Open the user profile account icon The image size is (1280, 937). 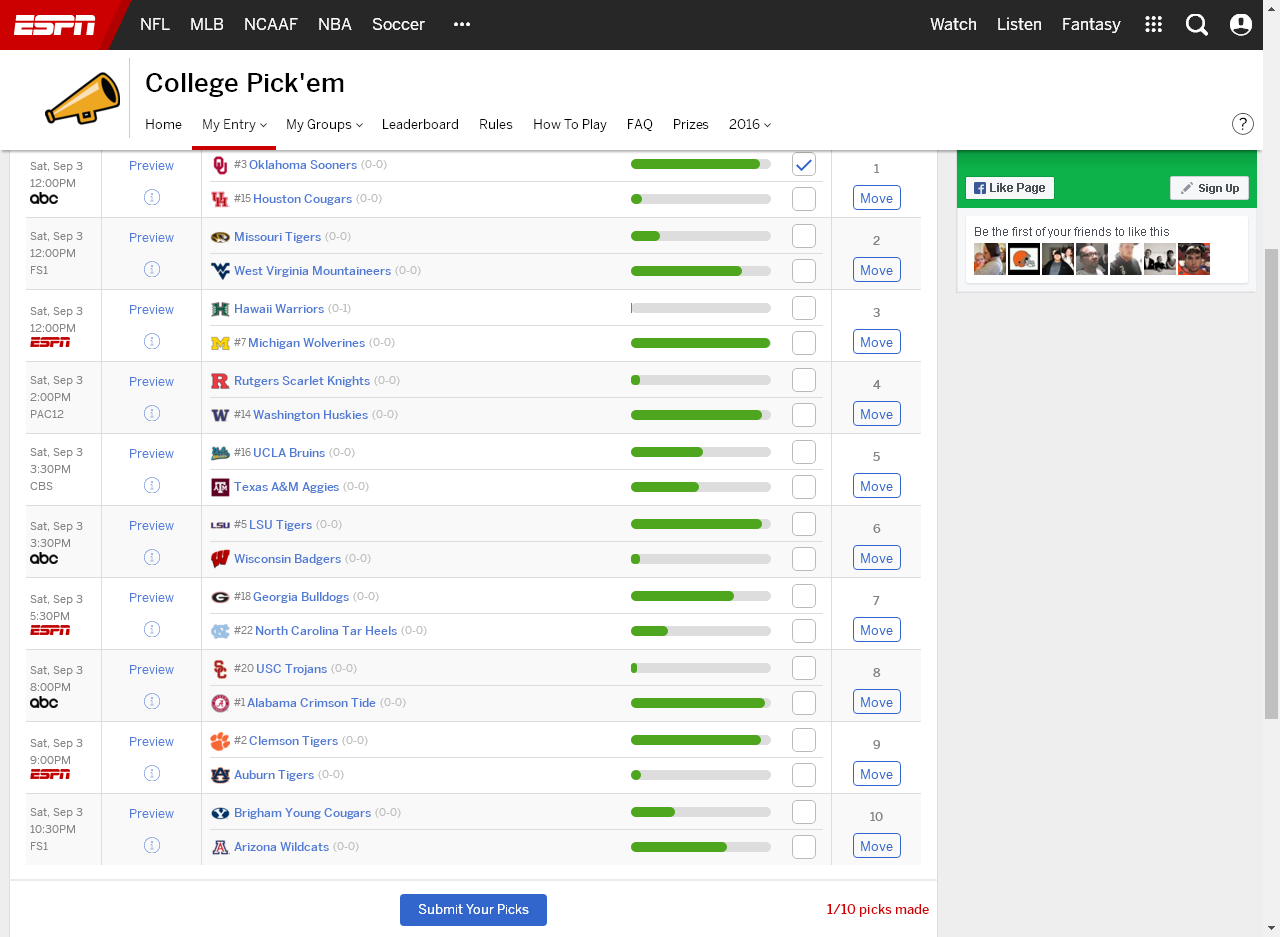(x=1241, y=25)
